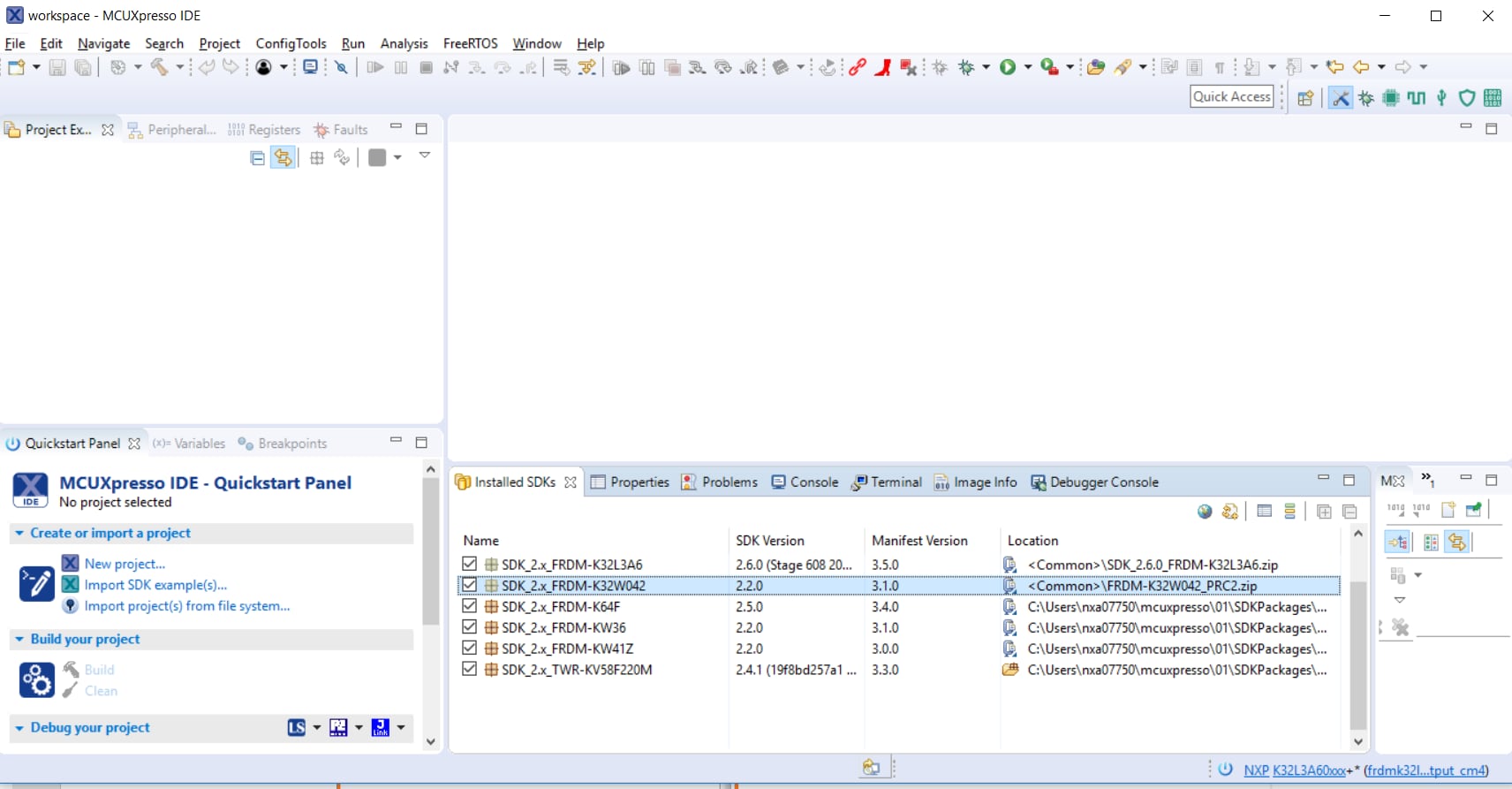Viewport: 1512px width, 789px height.
Task: Click the green Run button icon
Action: [x=1008, y=67]
